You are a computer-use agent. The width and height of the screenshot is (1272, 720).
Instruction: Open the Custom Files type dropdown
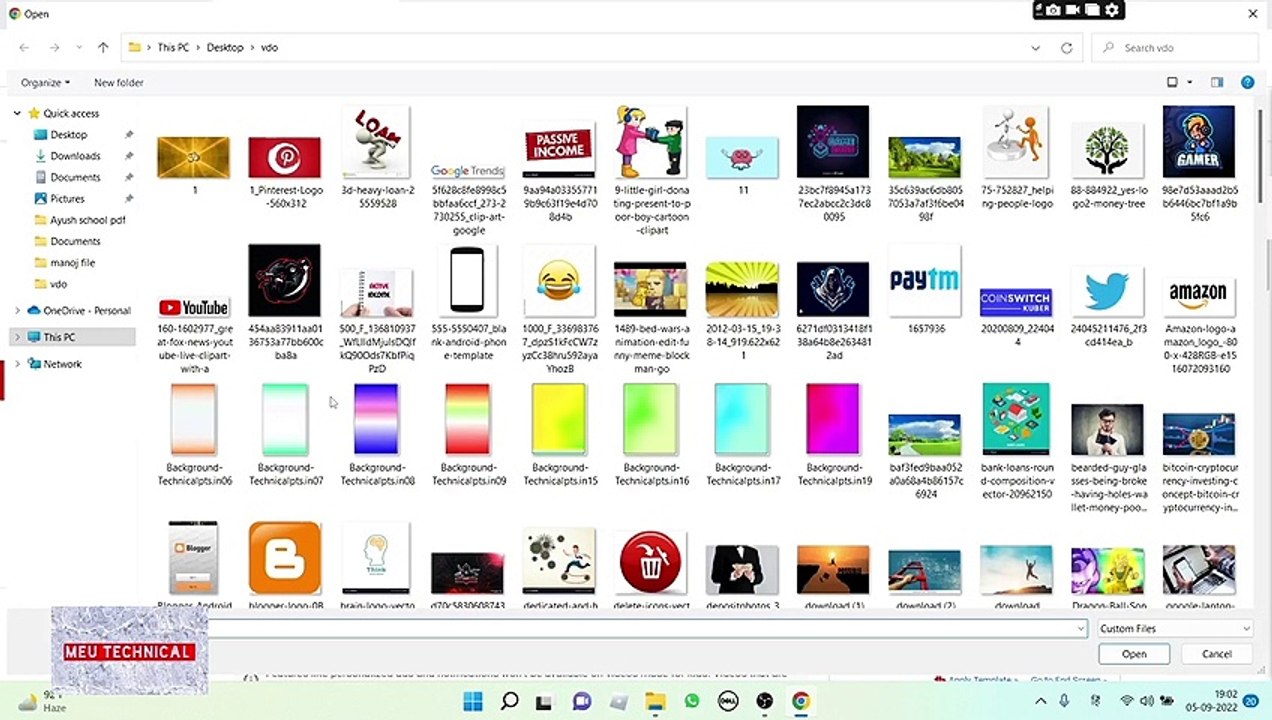click(1175, 628)
